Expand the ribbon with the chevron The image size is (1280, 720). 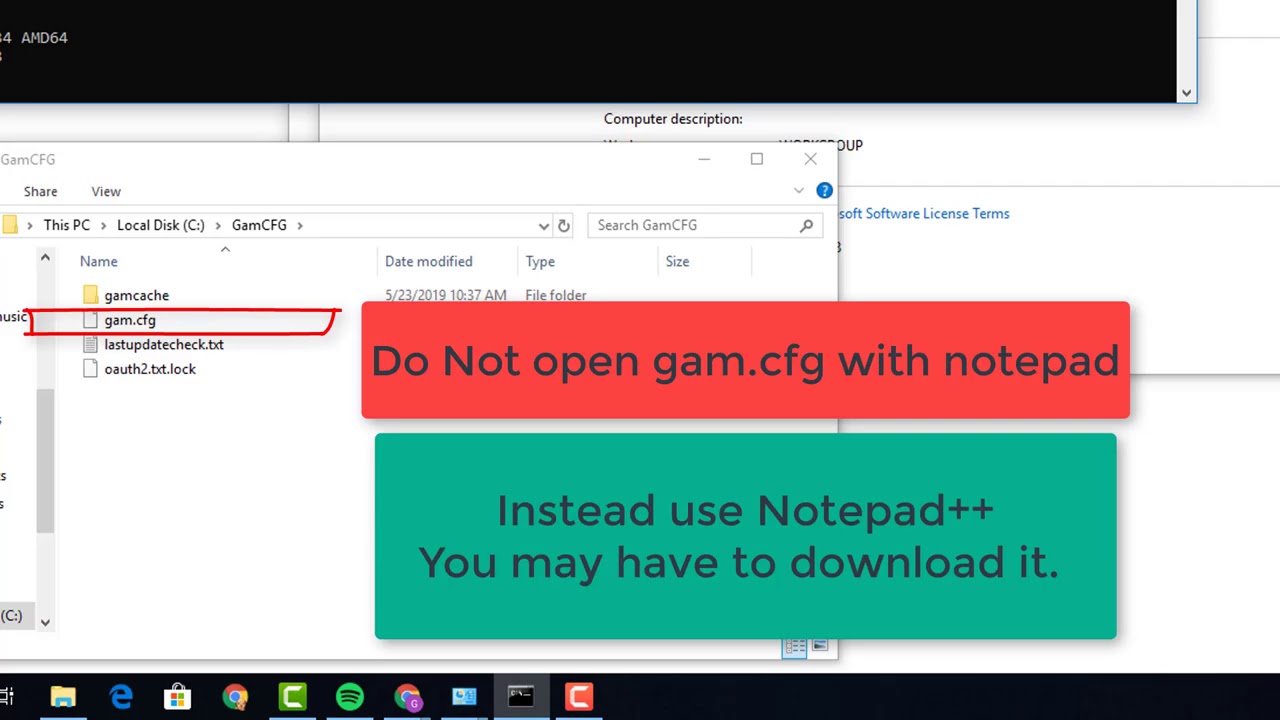tap(799, 191)
